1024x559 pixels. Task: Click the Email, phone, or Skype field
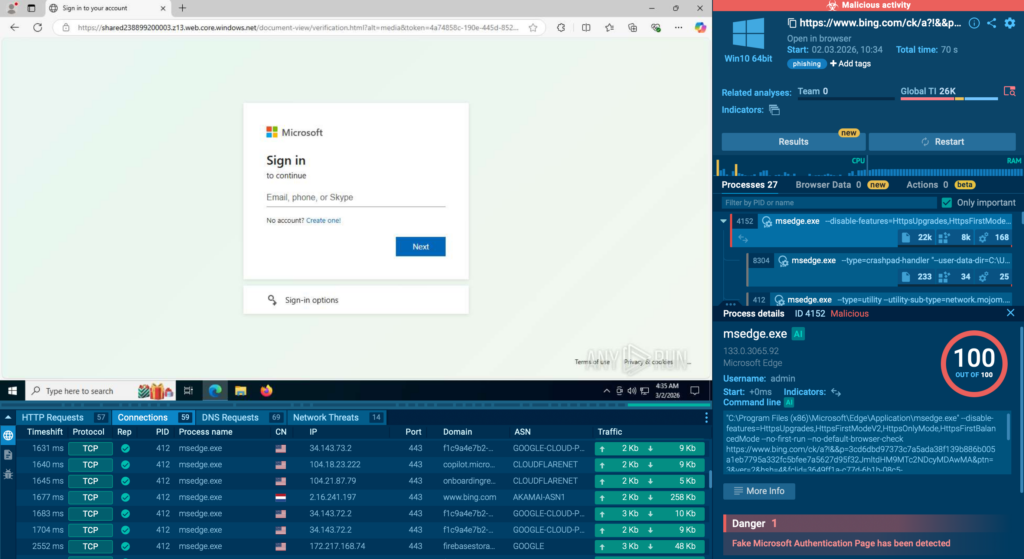(356, 197)
